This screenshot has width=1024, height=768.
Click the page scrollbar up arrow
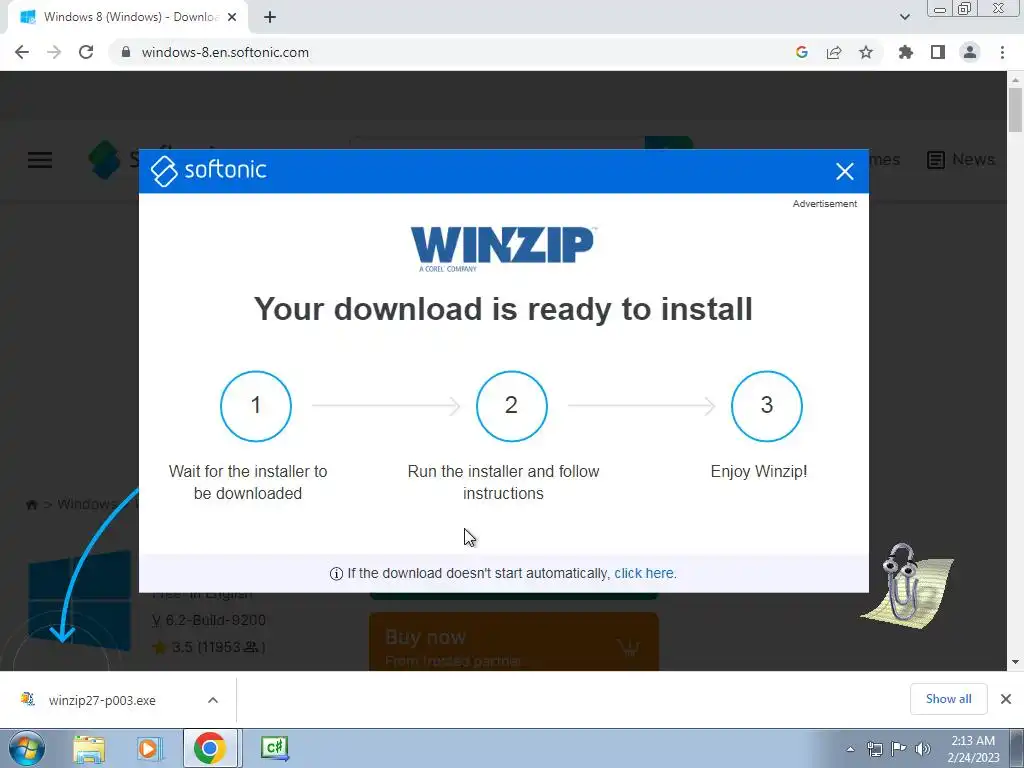coord(1015,80)
